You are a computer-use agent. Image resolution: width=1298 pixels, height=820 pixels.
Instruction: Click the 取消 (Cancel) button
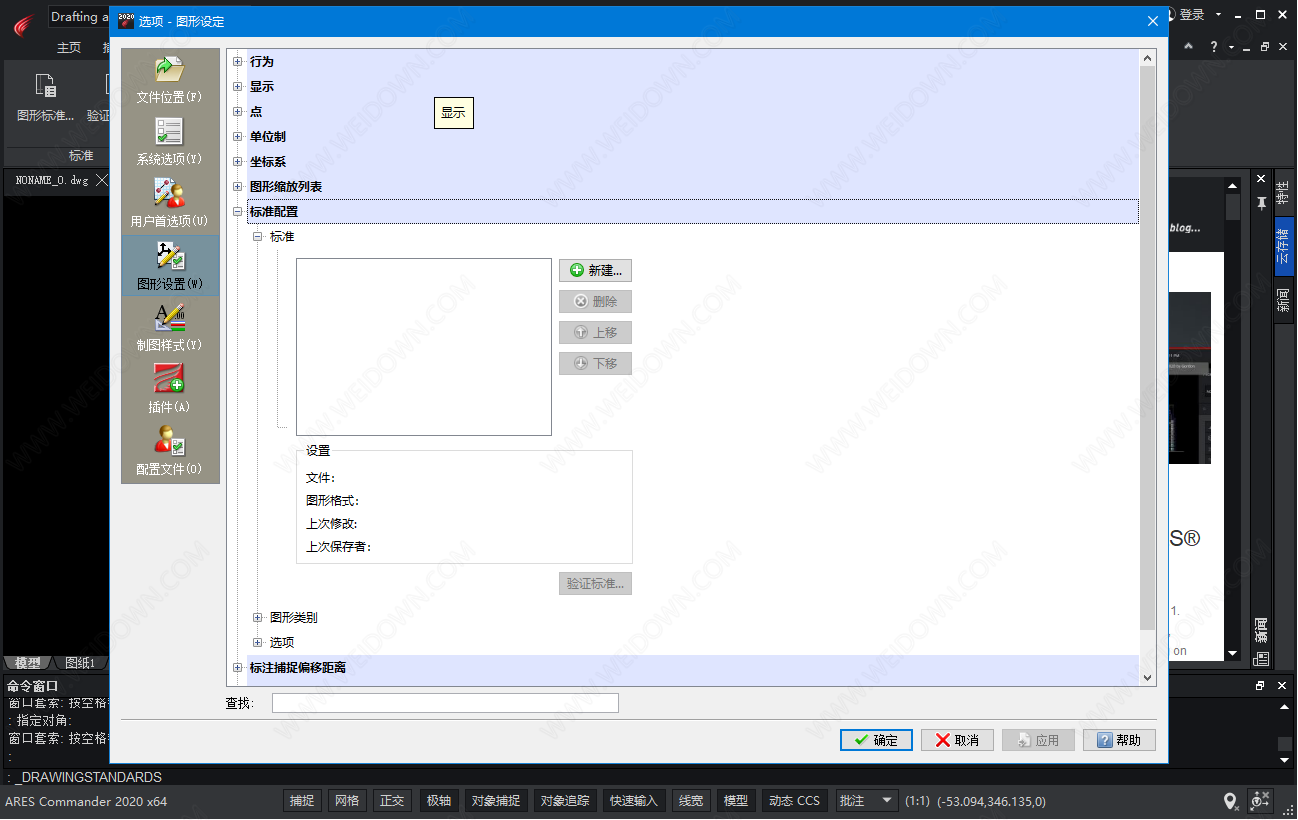coord(957,740)
